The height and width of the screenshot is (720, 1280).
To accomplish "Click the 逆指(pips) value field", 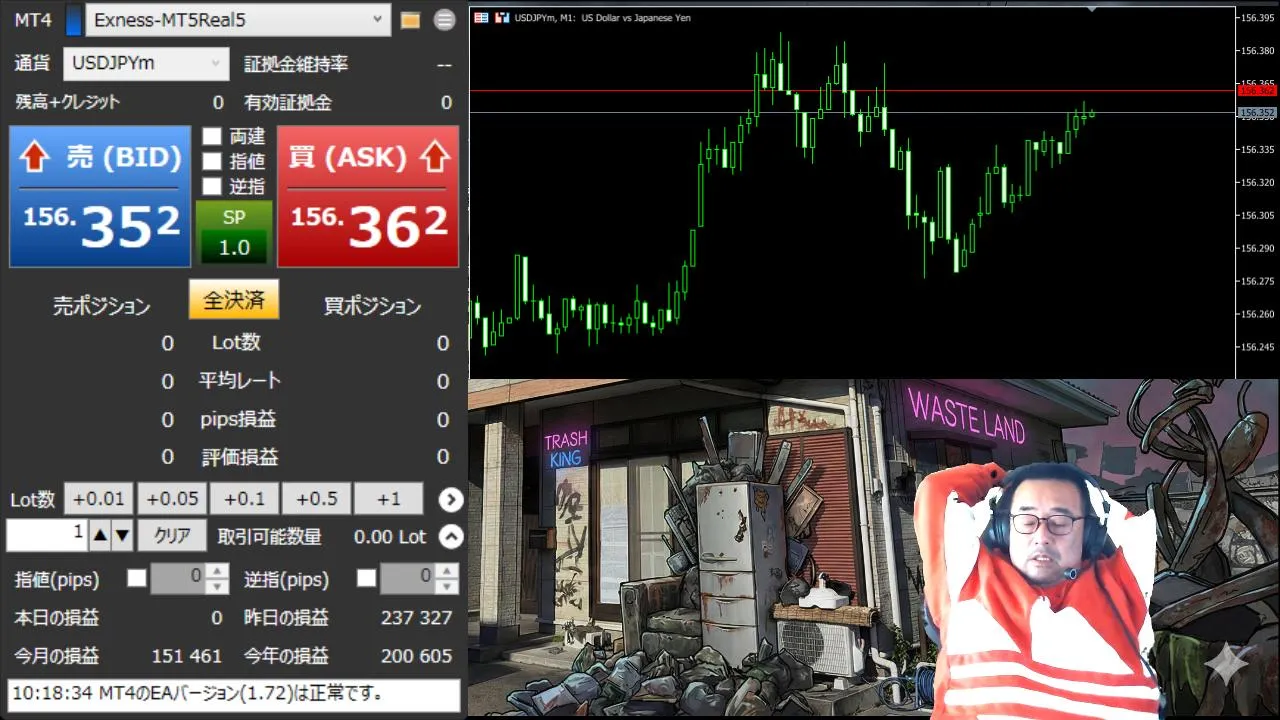I will pyautogui.click(x=408, y=578).
